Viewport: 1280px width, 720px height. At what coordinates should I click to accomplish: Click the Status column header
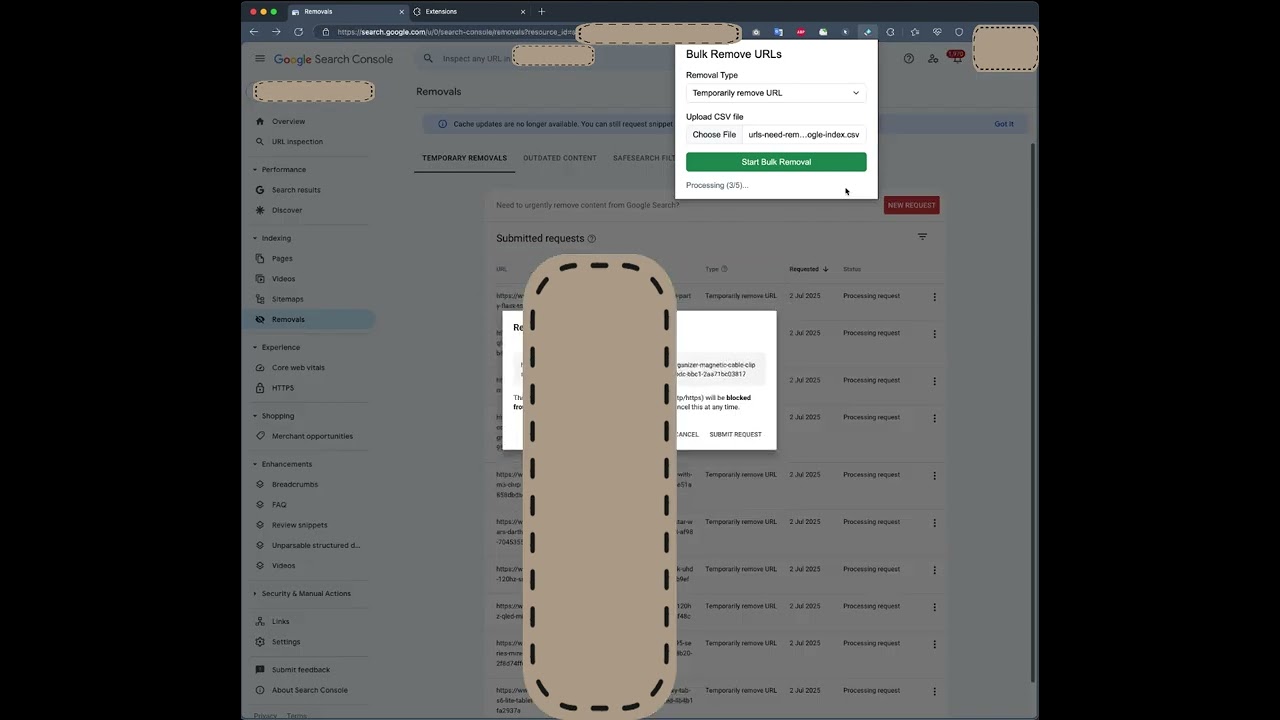coord(852,269)
